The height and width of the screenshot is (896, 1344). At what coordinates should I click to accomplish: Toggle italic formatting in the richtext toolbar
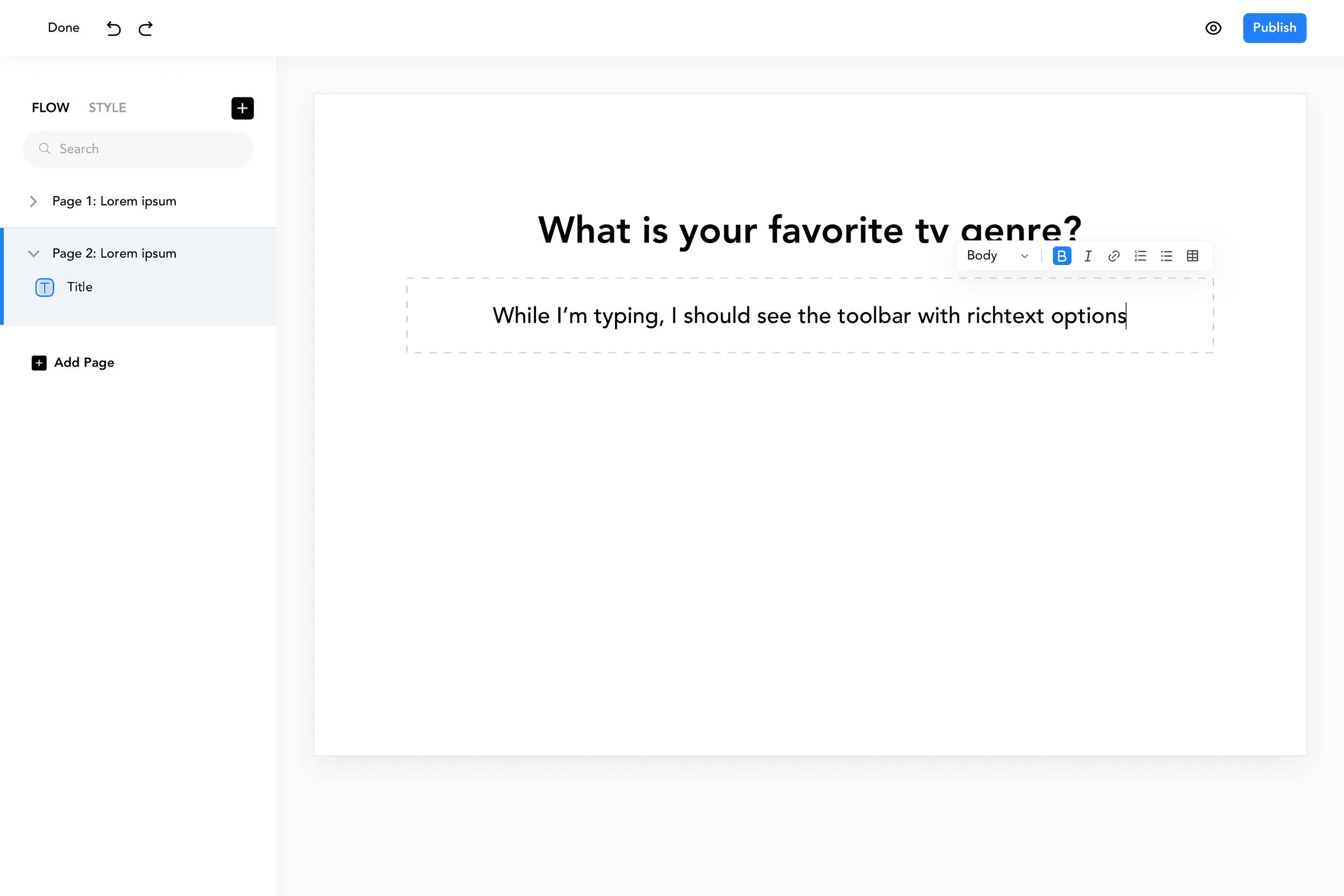(1088, 256)
